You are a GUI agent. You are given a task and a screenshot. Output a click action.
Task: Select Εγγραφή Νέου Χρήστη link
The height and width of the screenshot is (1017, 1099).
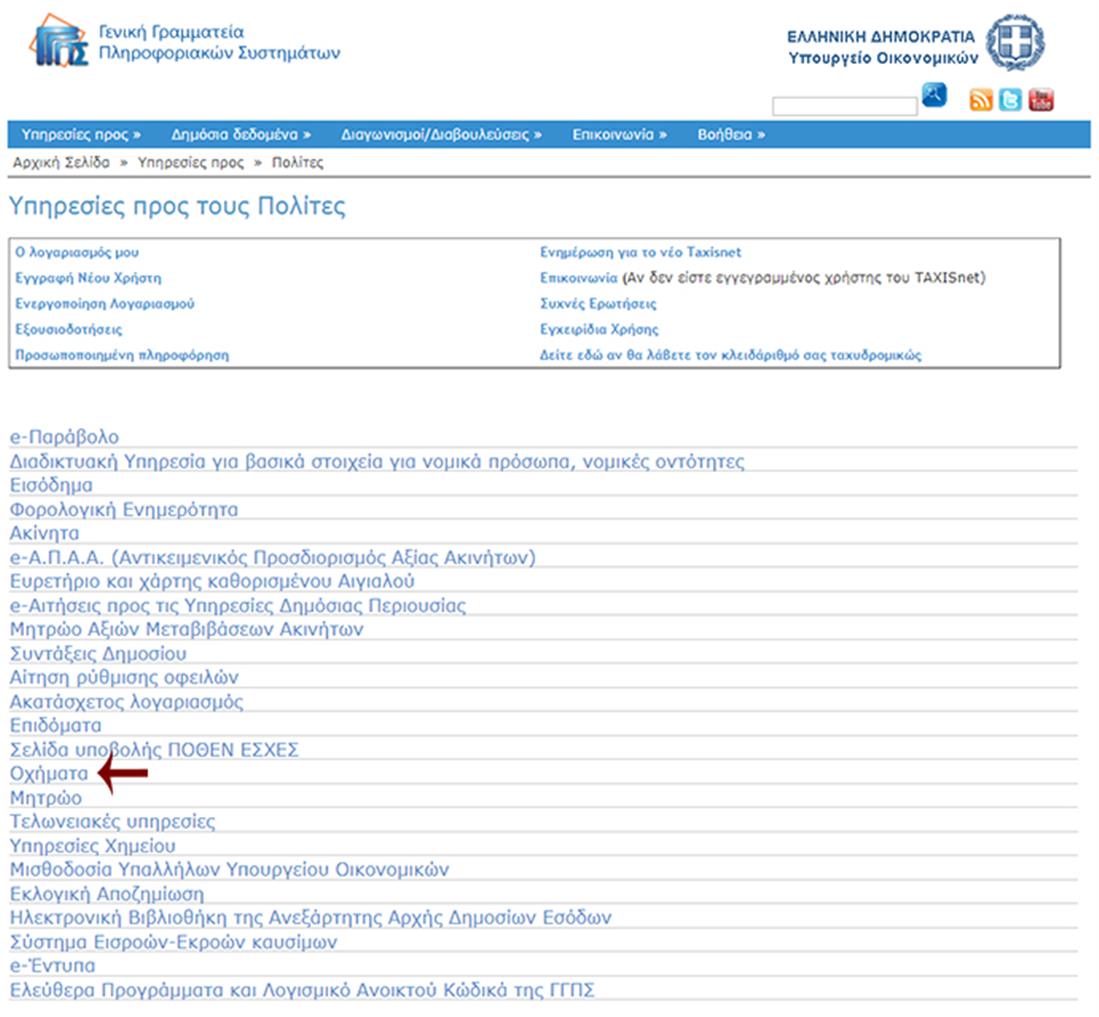(88, 278)
